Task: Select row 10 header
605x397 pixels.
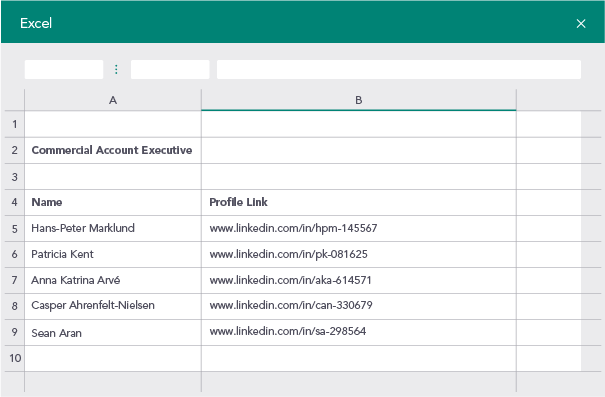Action: click(x=15, y=358)
